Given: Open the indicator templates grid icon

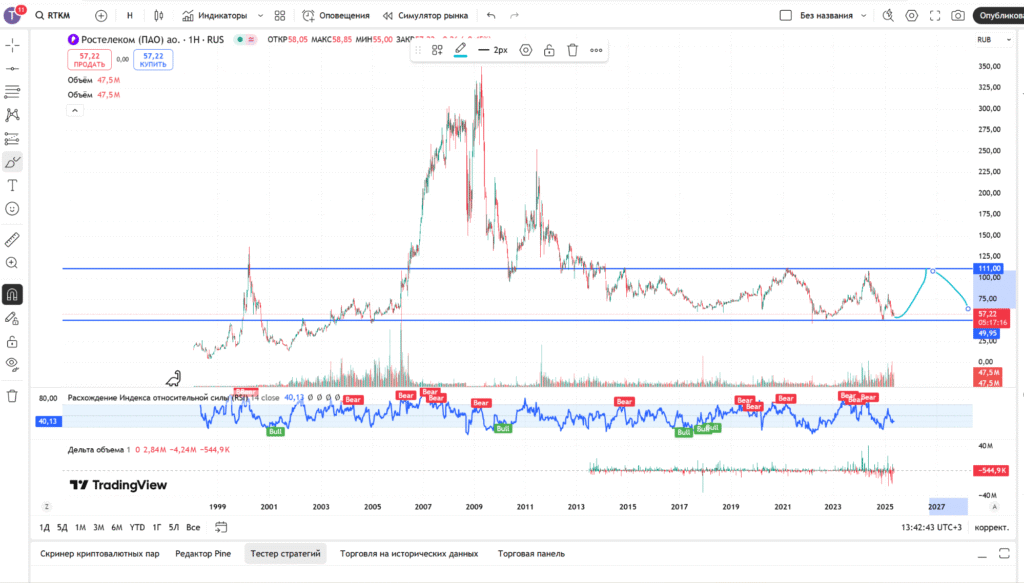Looking at the screenshot, I should point(280,15).
